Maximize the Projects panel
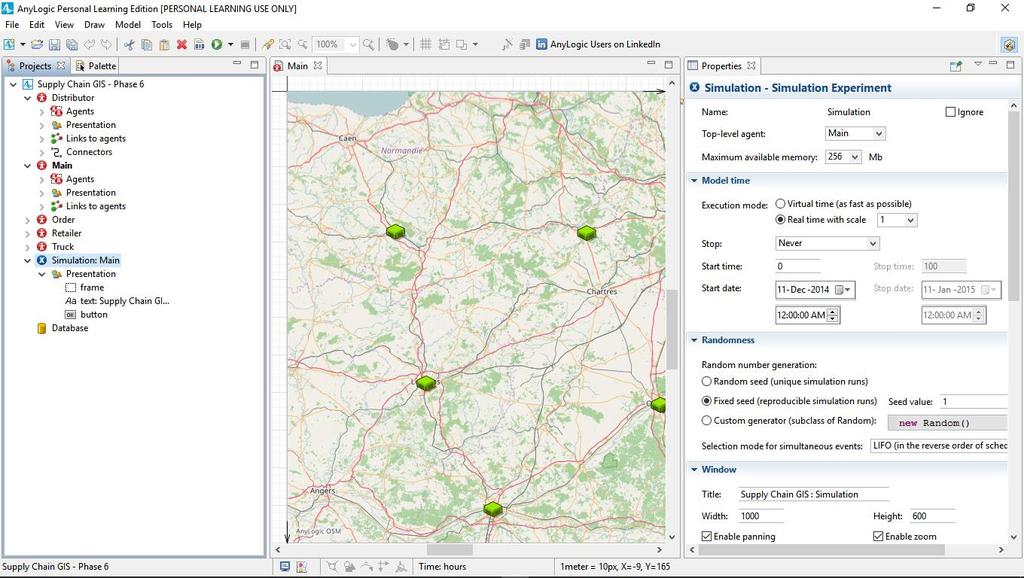The width and height of the screenshot is (1024, 578). [x=254, y=64]
